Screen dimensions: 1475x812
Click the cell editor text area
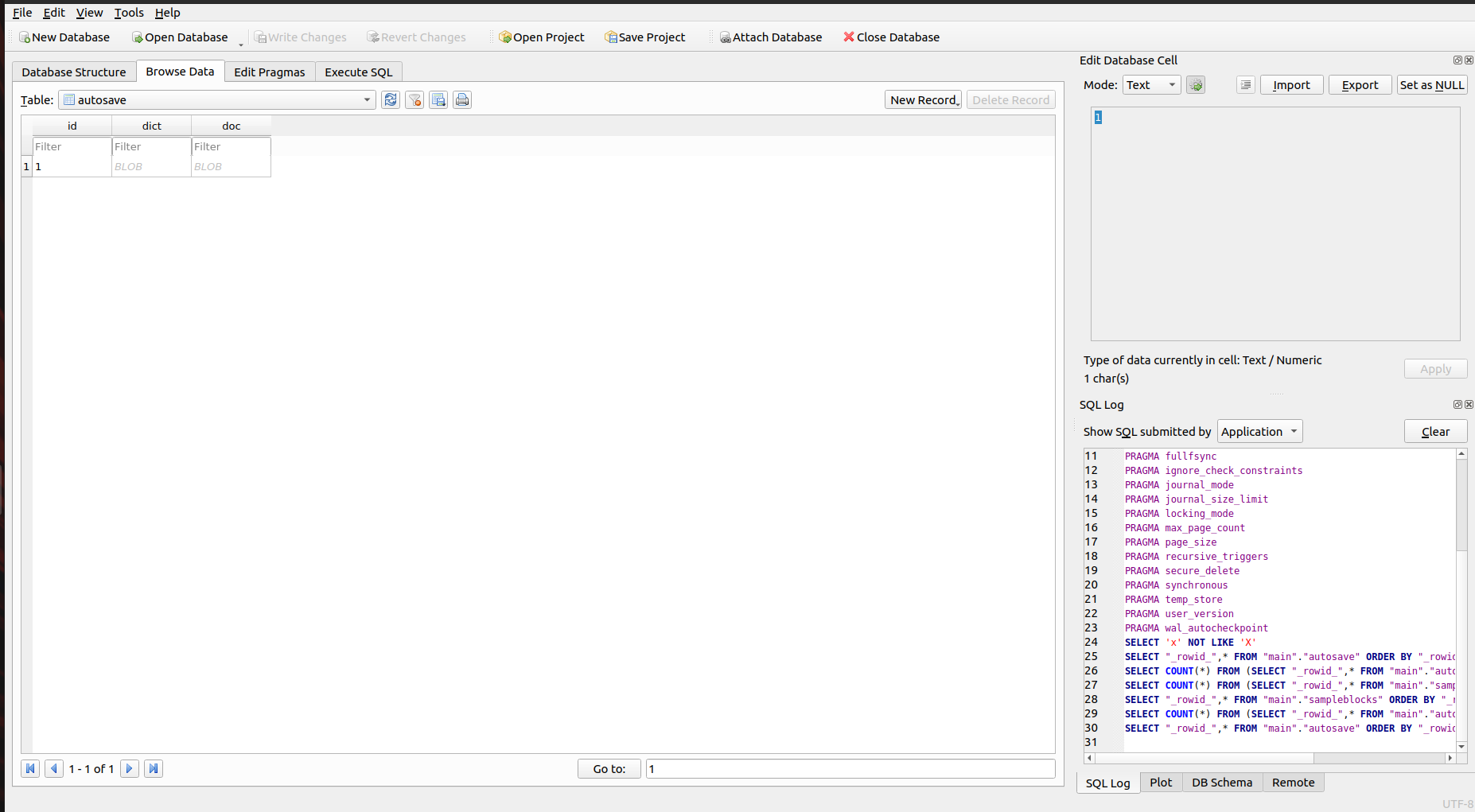[1275, 223]
